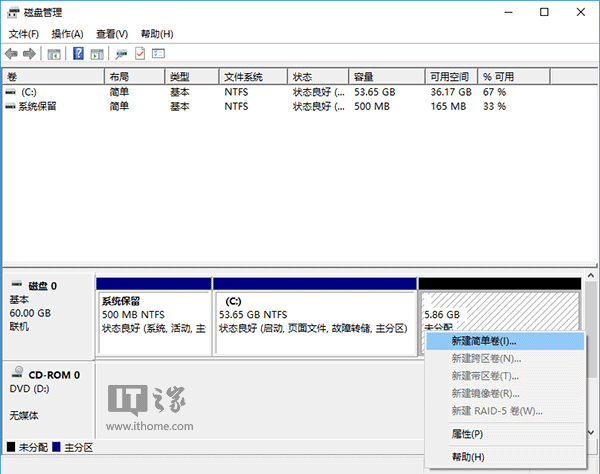
Task: Select the 系统保留 500 MB partition block
Action: pos(154,317)
